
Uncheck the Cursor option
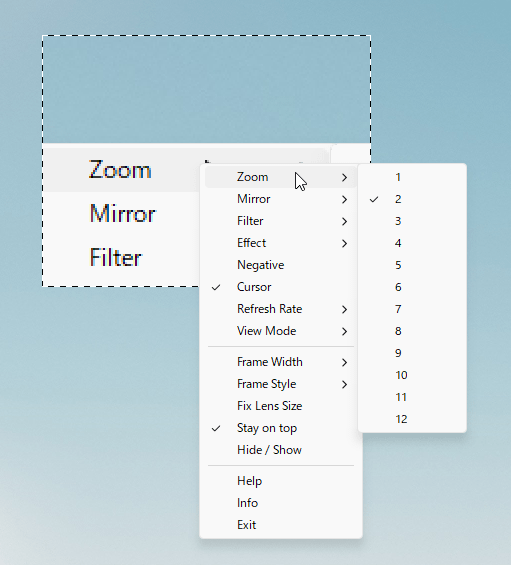coord(281,287)
